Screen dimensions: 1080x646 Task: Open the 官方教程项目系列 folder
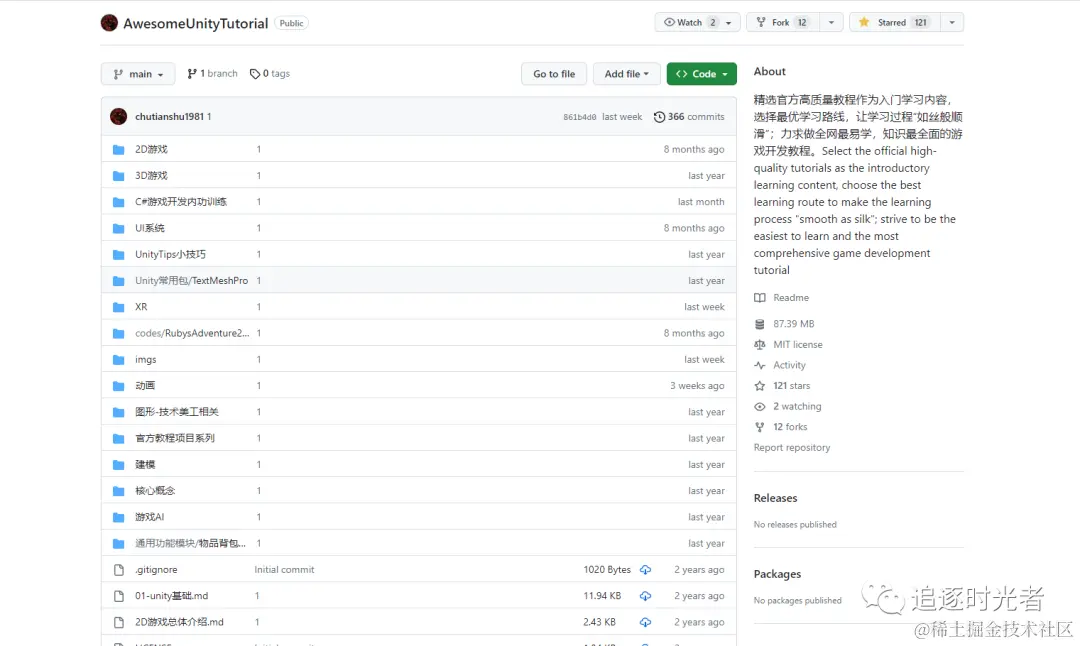tap(175, 438)
